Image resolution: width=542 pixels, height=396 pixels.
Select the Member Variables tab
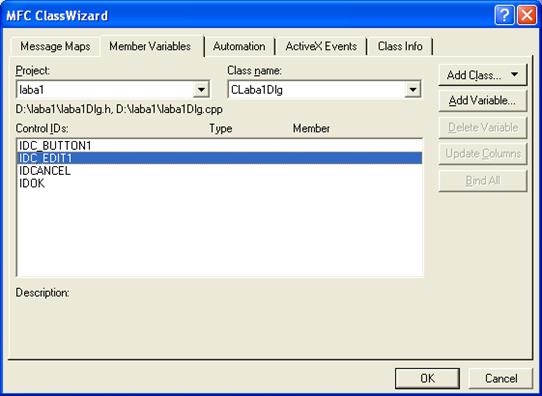[150, 46]
